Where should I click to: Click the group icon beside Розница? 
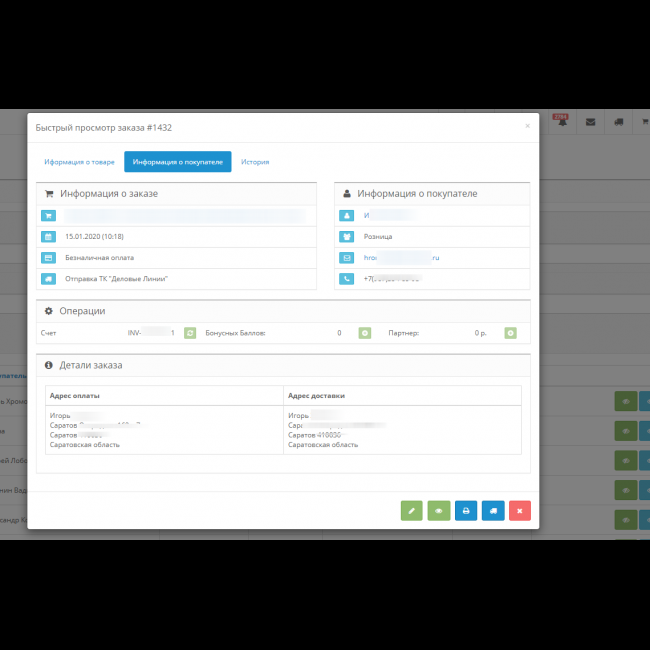pos(346,237)
